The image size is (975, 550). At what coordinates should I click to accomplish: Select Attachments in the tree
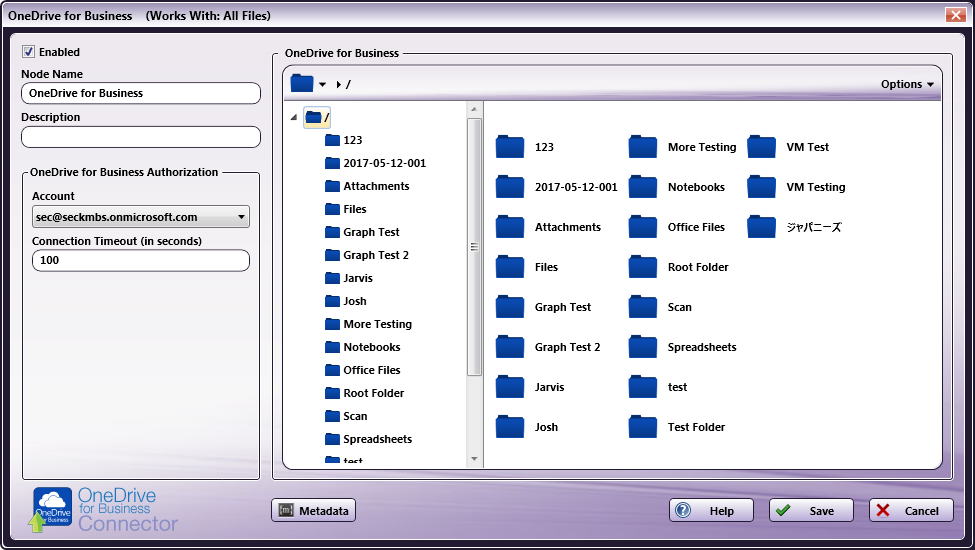tap(367, 186)
